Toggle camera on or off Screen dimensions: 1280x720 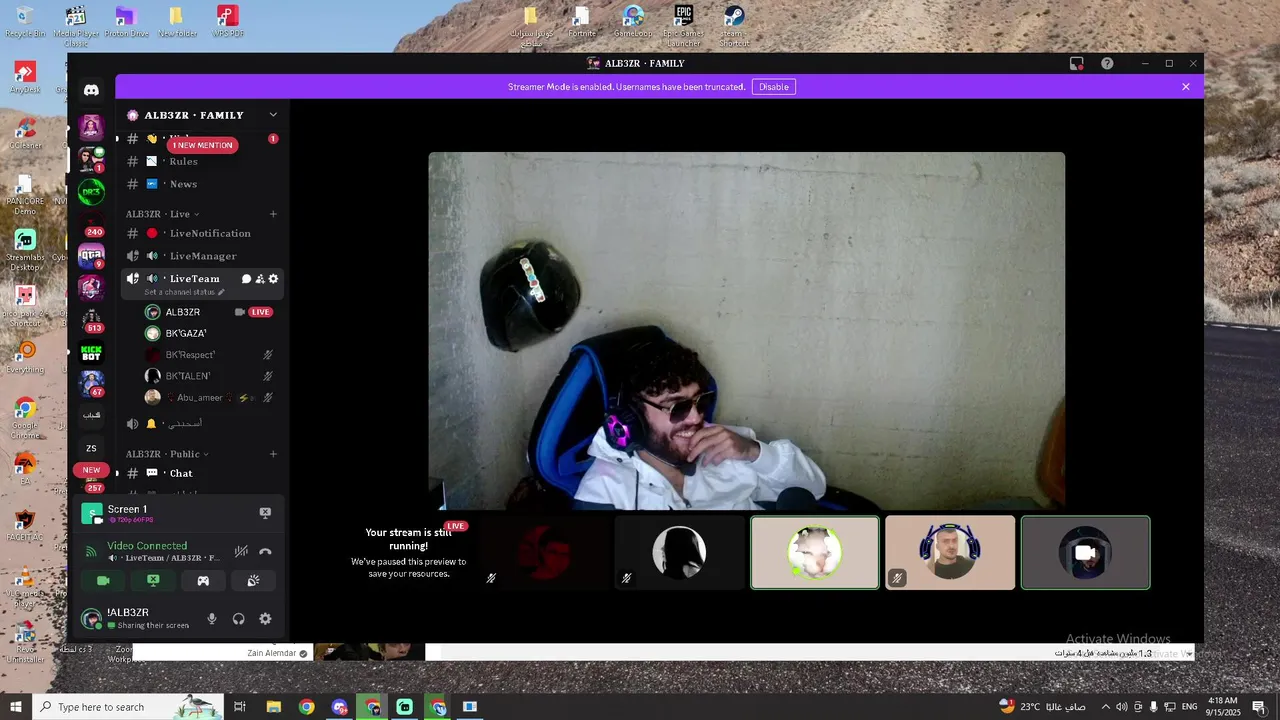(103, 580)
